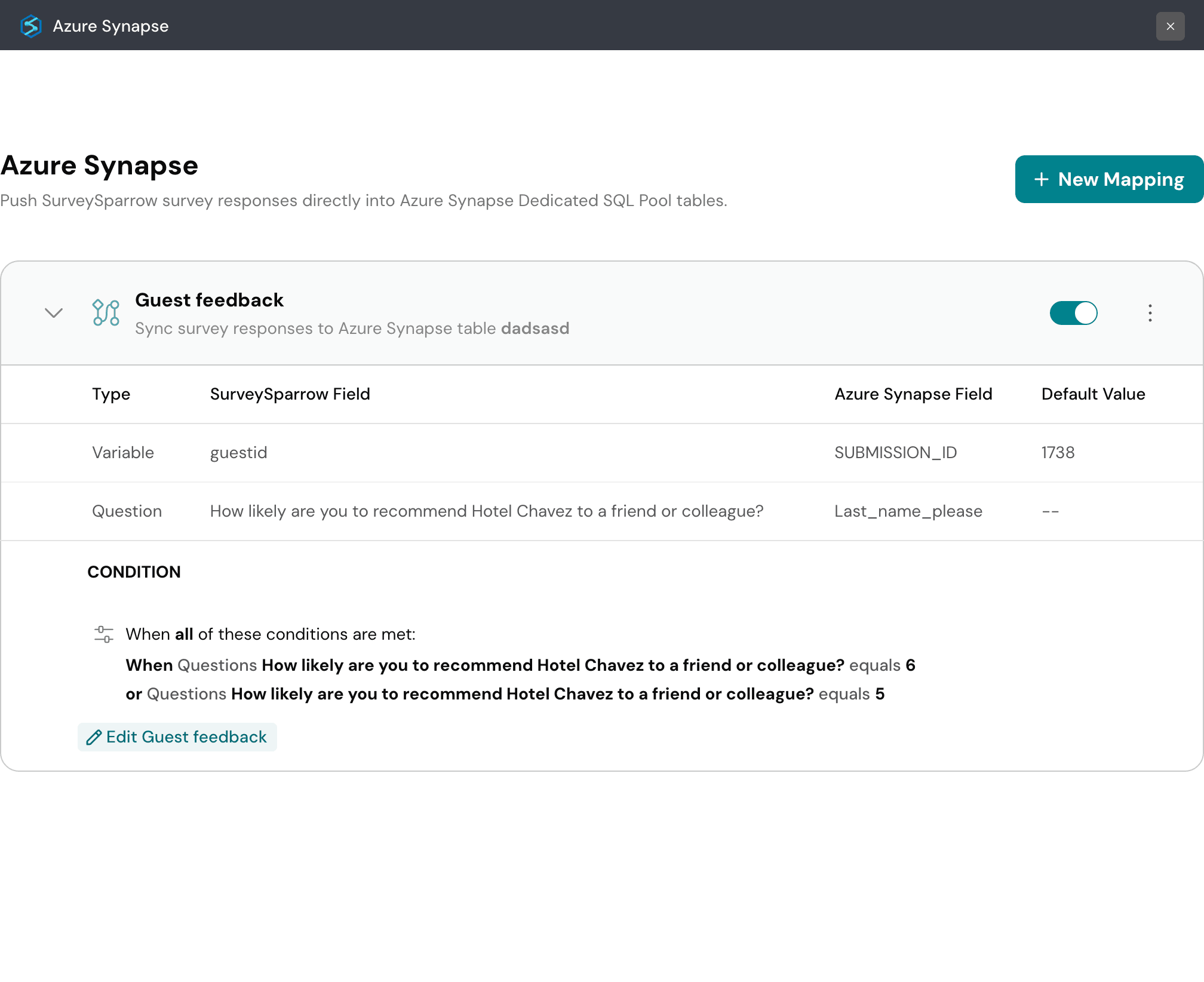This screenshot has width=1204, height=982.
Task: Click the plus icon inside New Mapping button
Action: click(1042, 179)
